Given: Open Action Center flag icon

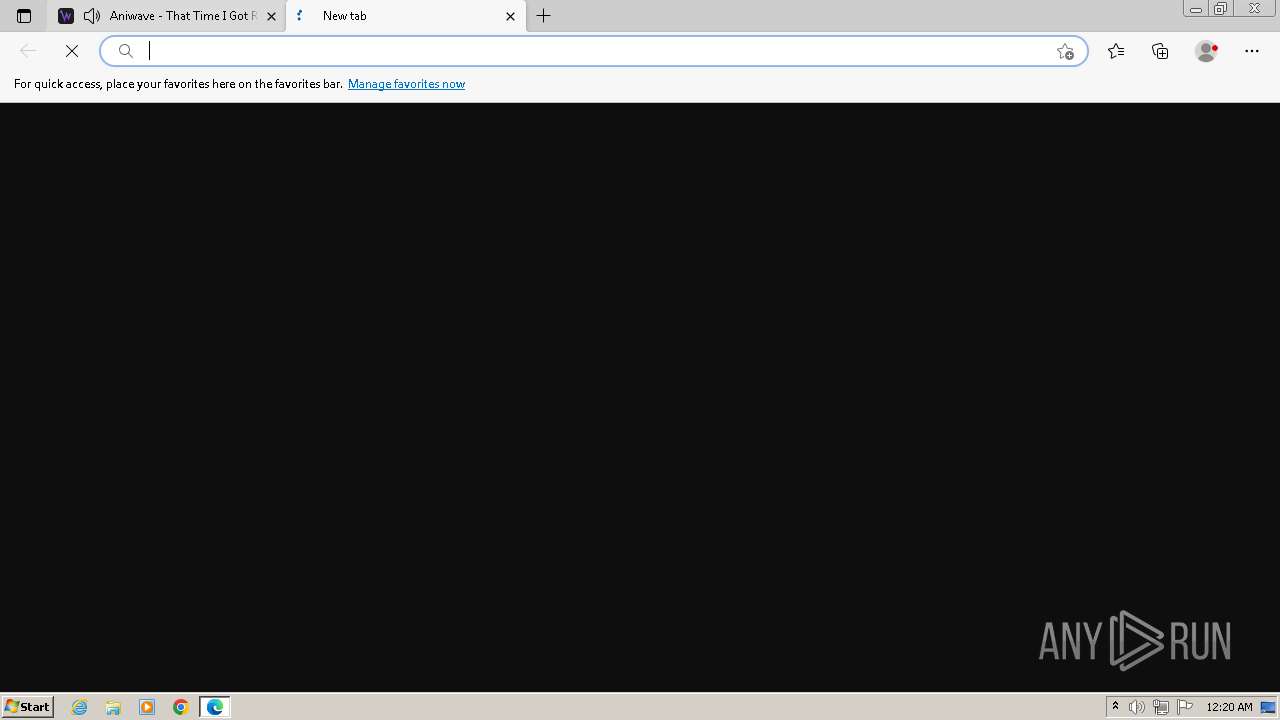Looking at the screenshot, I should (x=1185, y=707).
